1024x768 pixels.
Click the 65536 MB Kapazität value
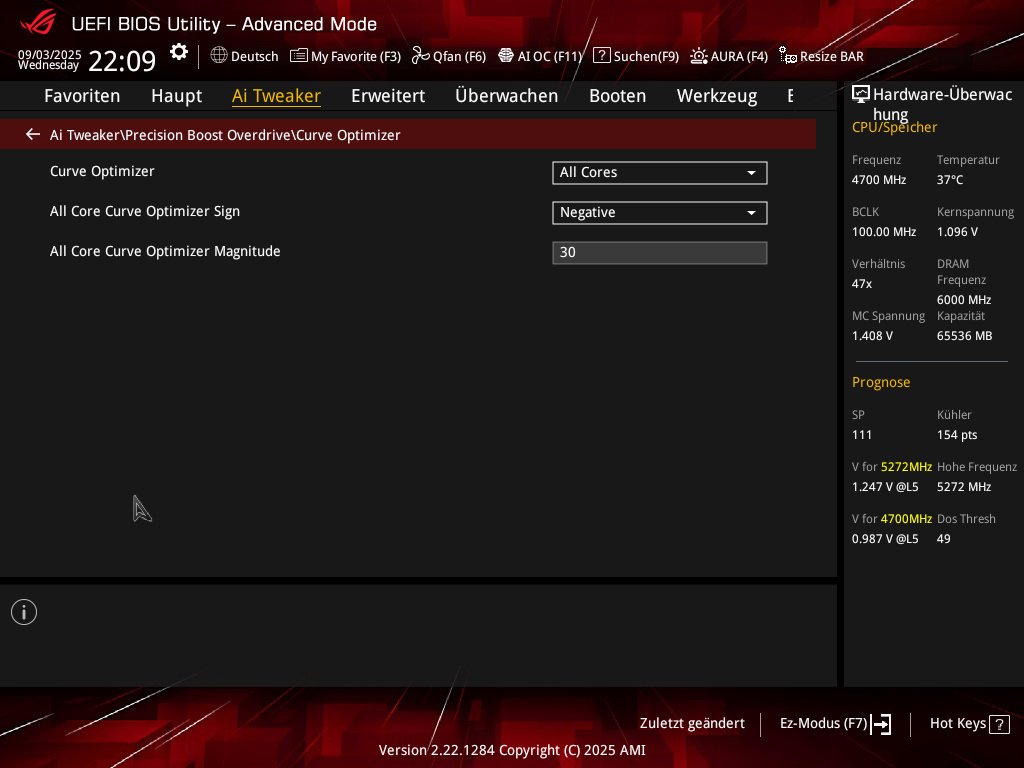pyautogui.click(x=965, y=336)
